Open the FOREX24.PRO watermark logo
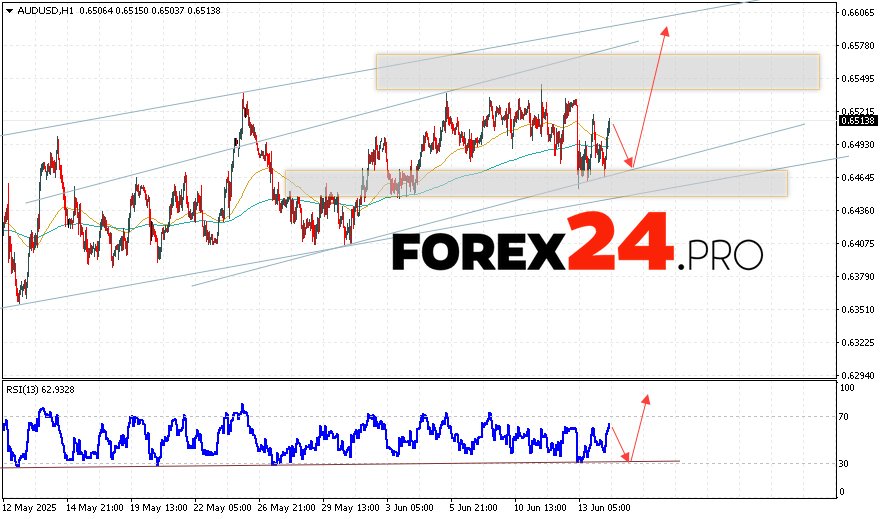 576,250
